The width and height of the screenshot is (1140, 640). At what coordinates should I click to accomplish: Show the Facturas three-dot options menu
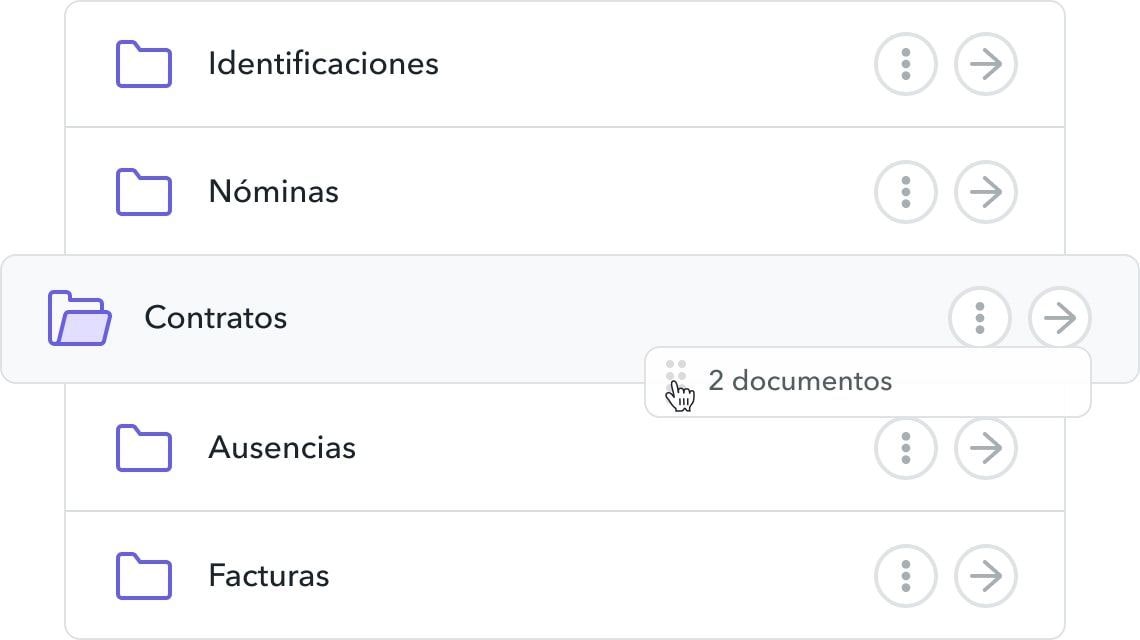tap(906, 576)
